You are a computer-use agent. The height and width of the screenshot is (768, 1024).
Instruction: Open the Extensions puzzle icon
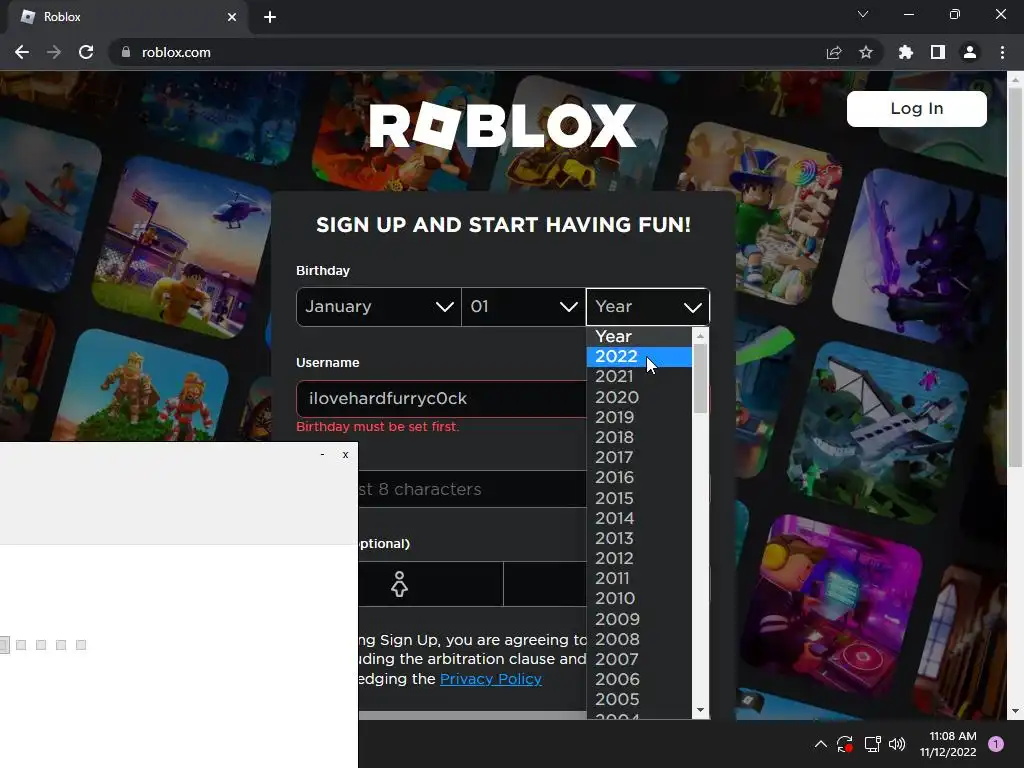tap(906, 52)
